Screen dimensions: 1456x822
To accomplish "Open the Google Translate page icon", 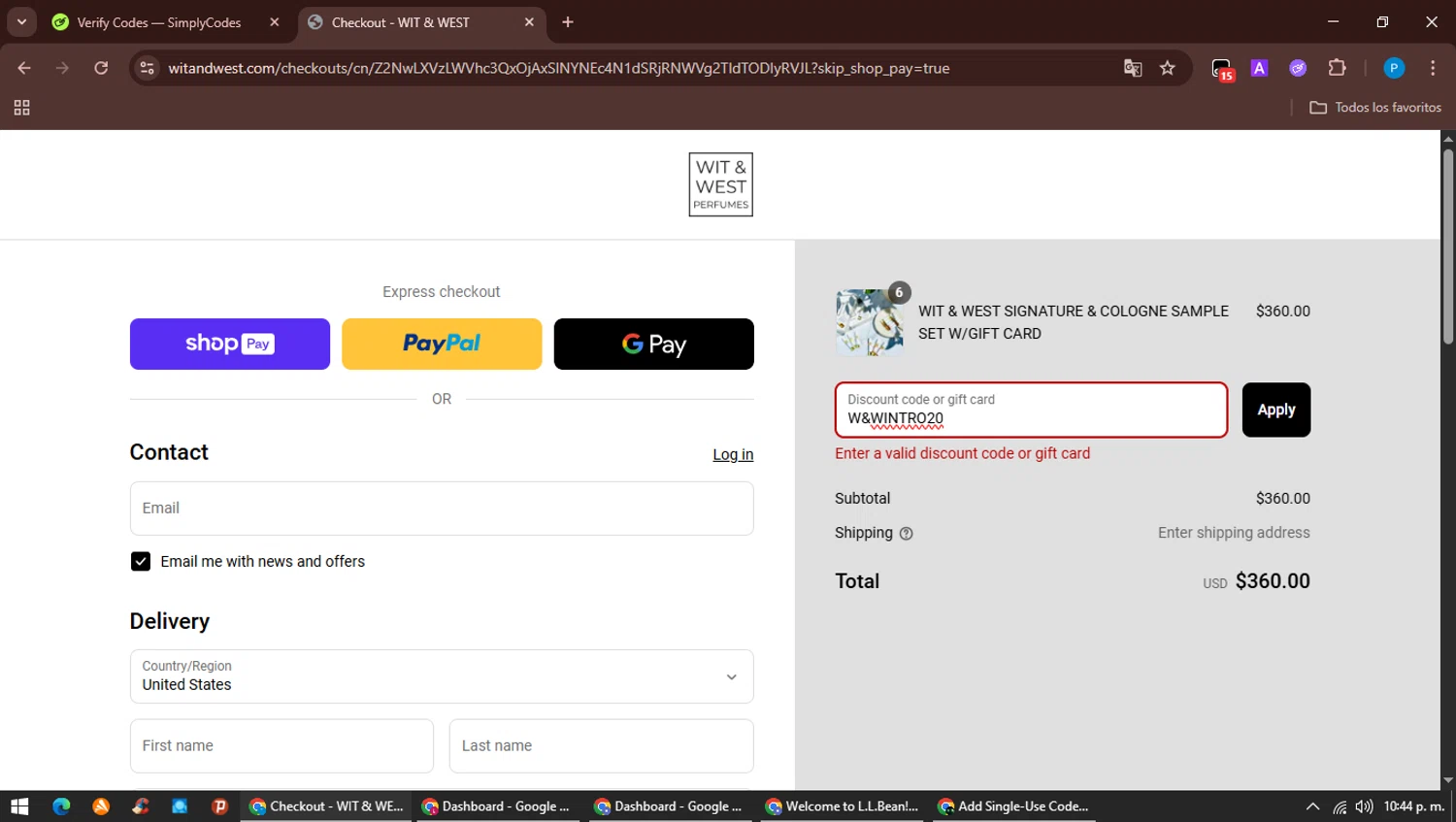I will click(x=1133, y=68).
